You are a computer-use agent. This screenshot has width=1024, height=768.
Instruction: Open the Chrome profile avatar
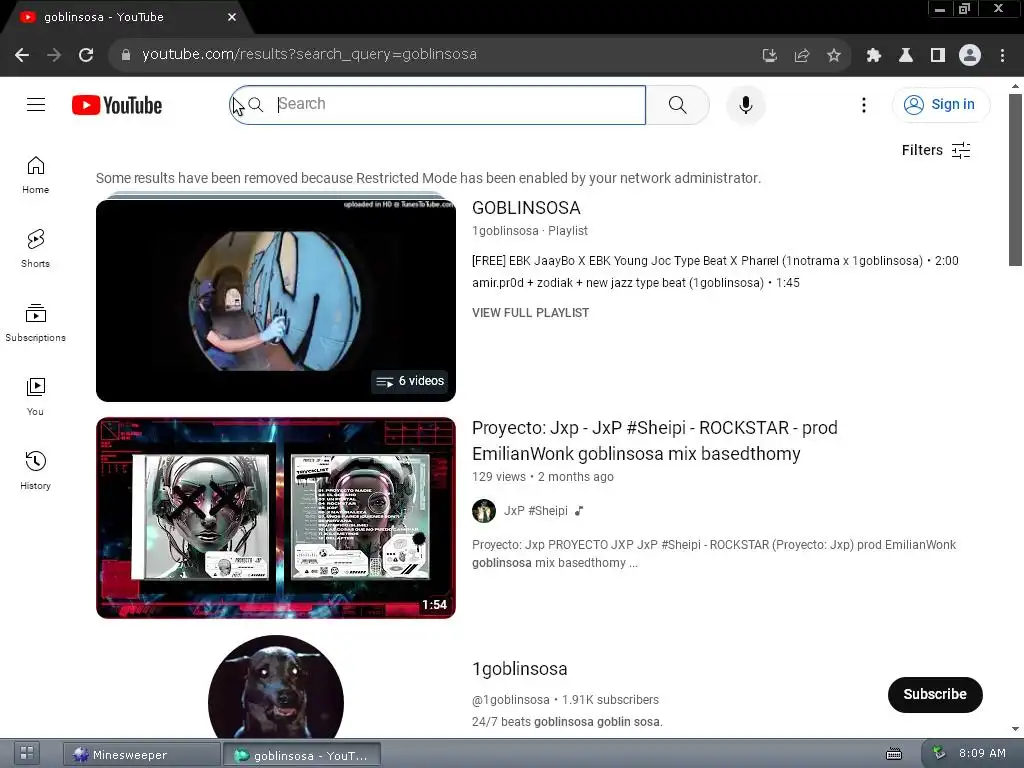click(970, 56)
